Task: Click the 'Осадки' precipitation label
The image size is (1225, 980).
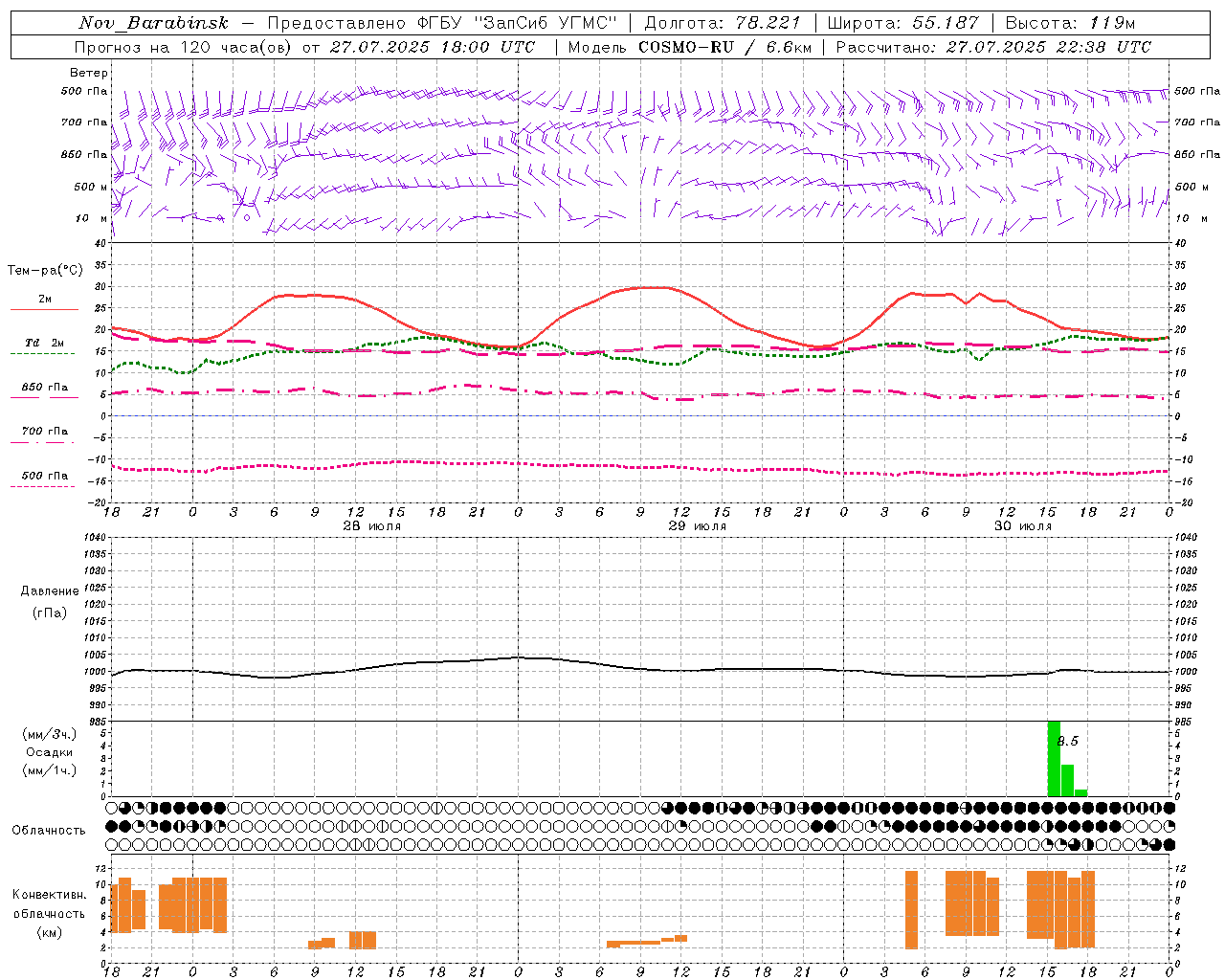Action: click(x=50, y=752)
